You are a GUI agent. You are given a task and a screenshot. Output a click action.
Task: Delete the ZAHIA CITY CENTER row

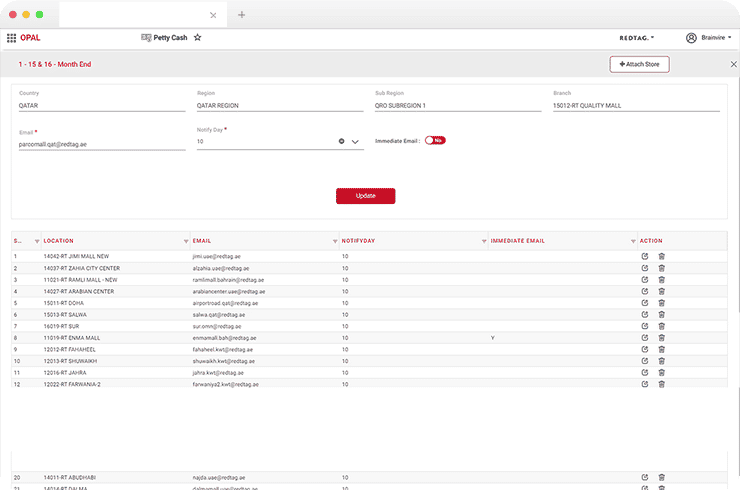661,268
